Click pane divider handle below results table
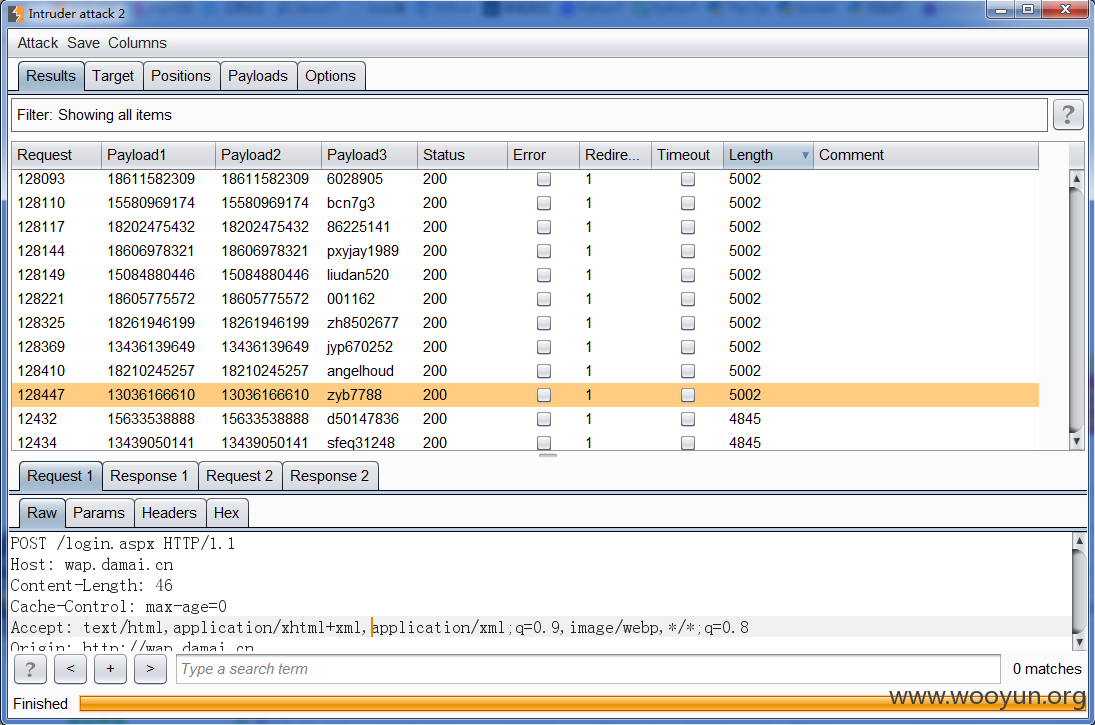 pos(548,455)
